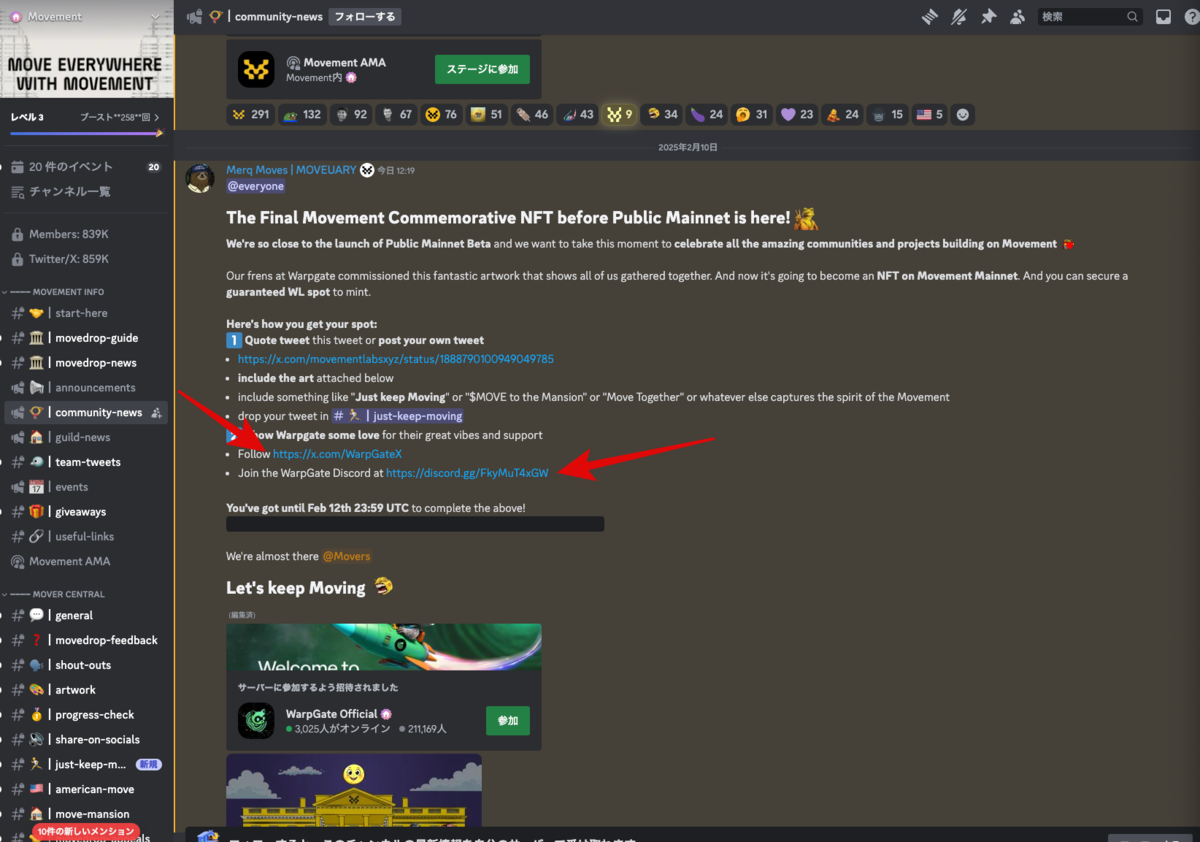This screenshot has height=842, width=1200.
Task: Open the team-tweets channel
Action: click(85, 462)
